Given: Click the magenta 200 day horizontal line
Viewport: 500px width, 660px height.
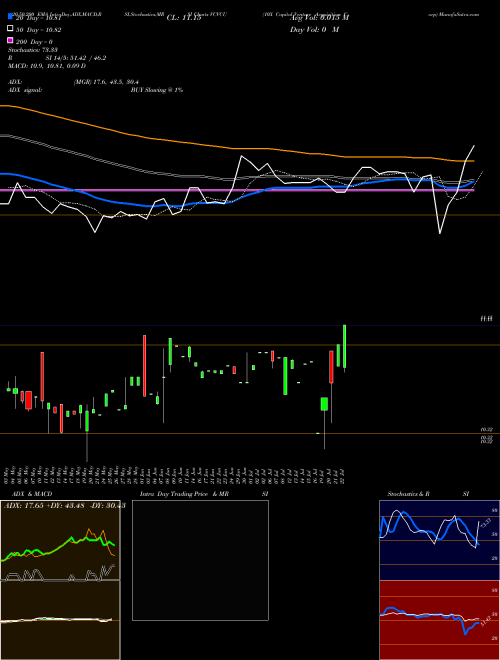Looking at the screenshot, I should pyautogui.click(x=237, y=190).
